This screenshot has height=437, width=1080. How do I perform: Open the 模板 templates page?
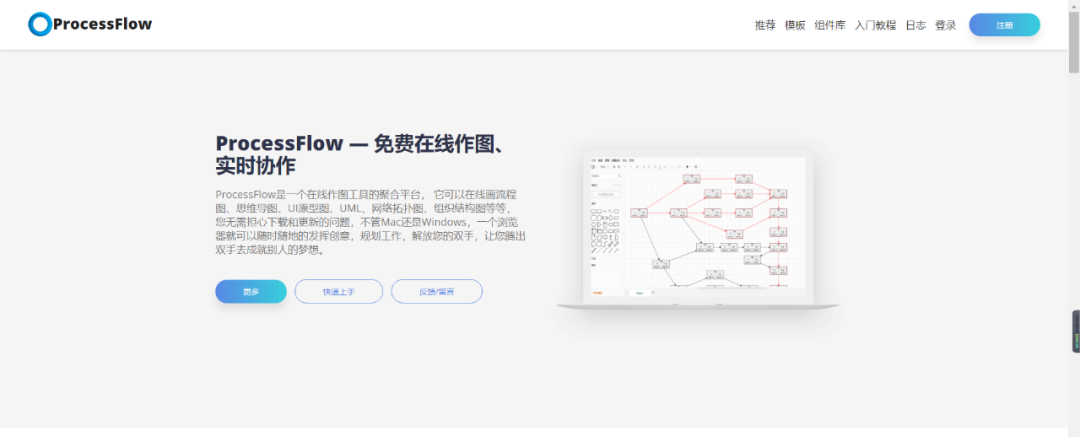click(x=795, y=26)
